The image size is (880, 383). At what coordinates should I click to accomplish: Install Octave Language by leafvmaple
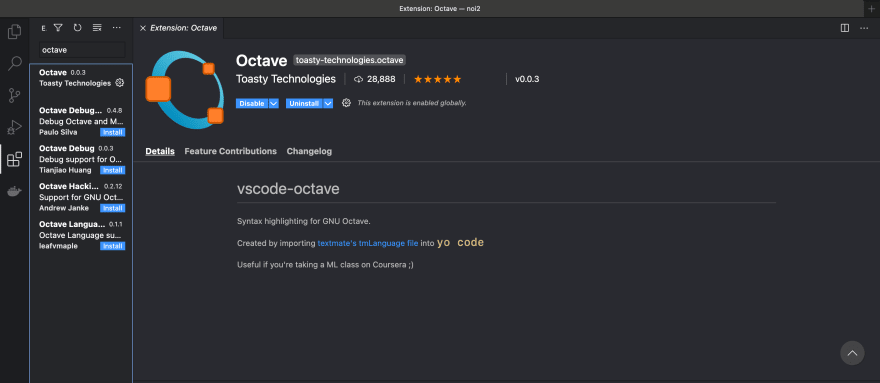pos(112,246)
